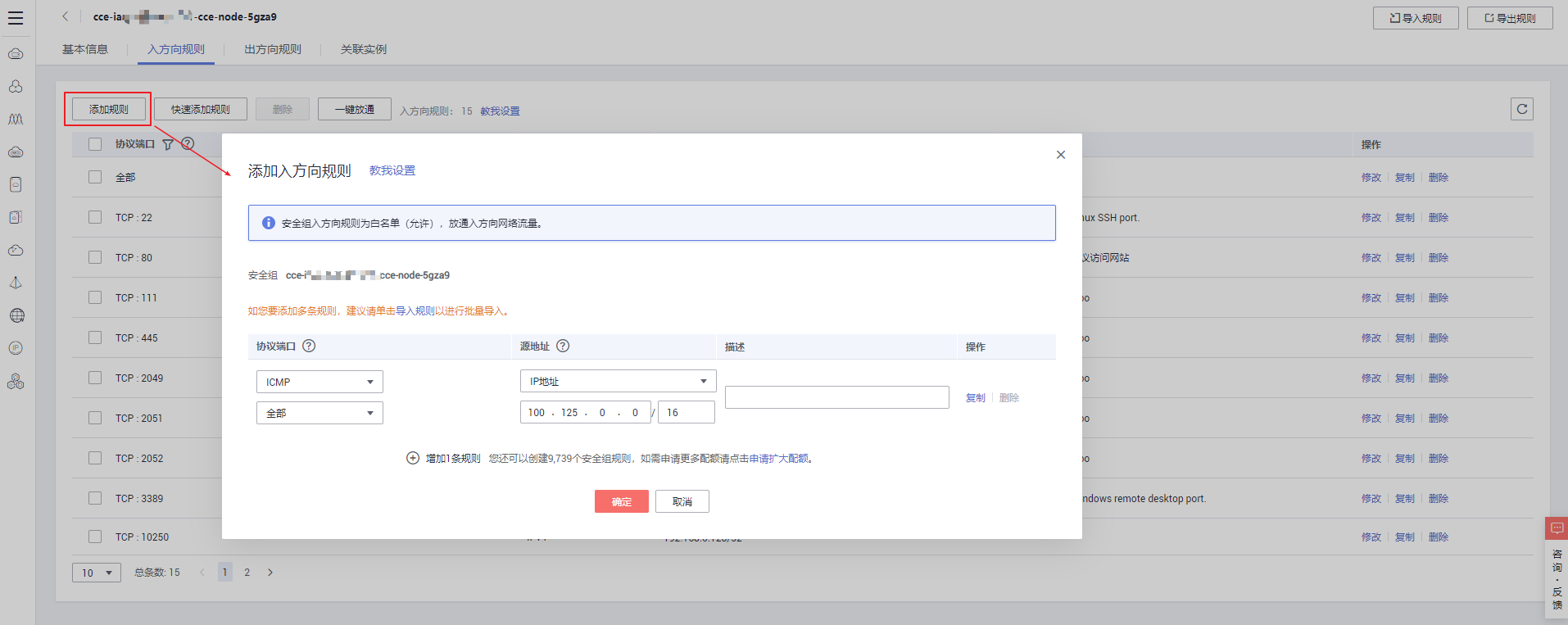Go back with the left chevron icon
This screenshot has width=1568, height=625.
pos(66,16)
